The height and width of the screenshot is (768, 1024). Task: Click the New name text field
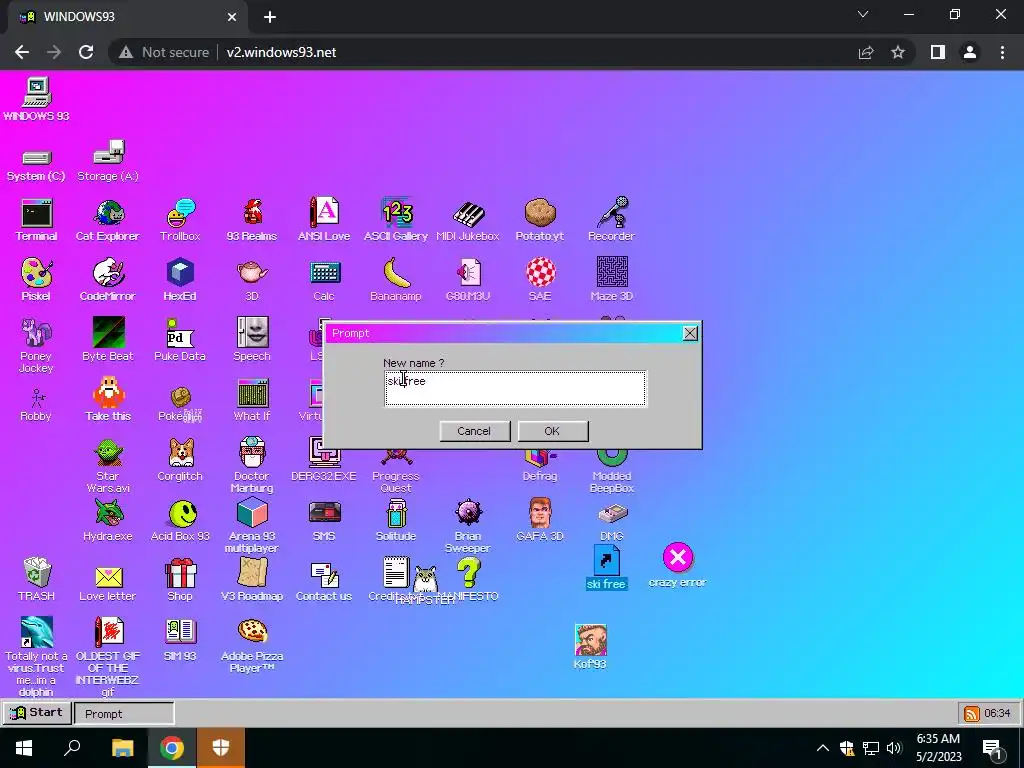[x=515, y=389]
